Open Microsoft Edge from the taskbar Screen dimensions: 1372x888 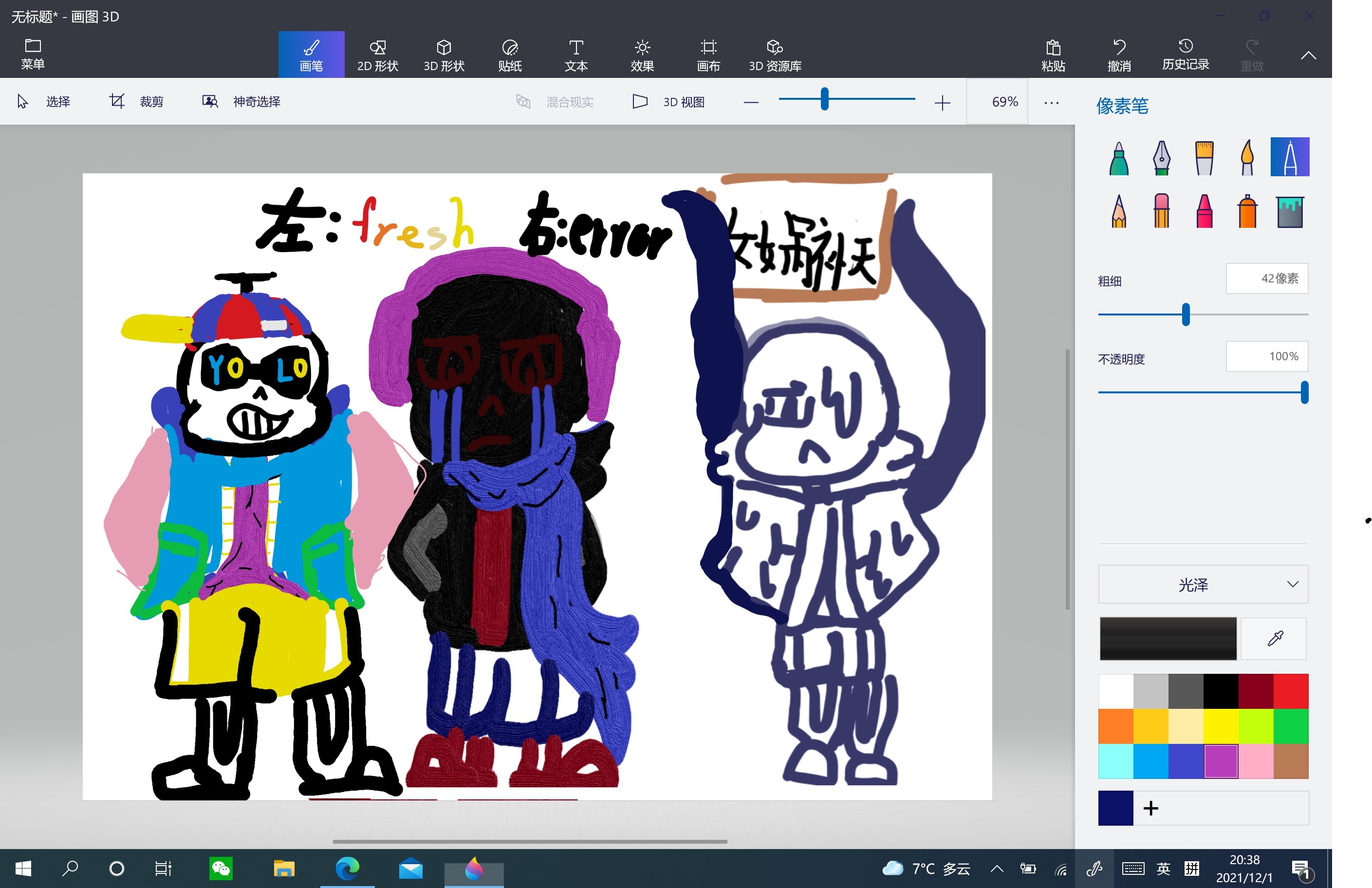347,869
